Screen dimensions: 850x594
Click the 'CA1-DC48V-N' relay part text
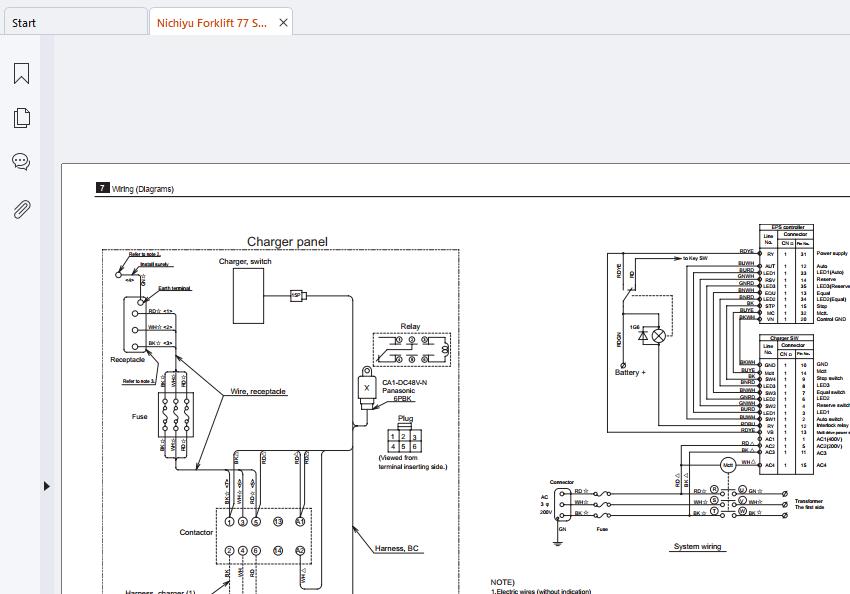click(x=404, y=383)
